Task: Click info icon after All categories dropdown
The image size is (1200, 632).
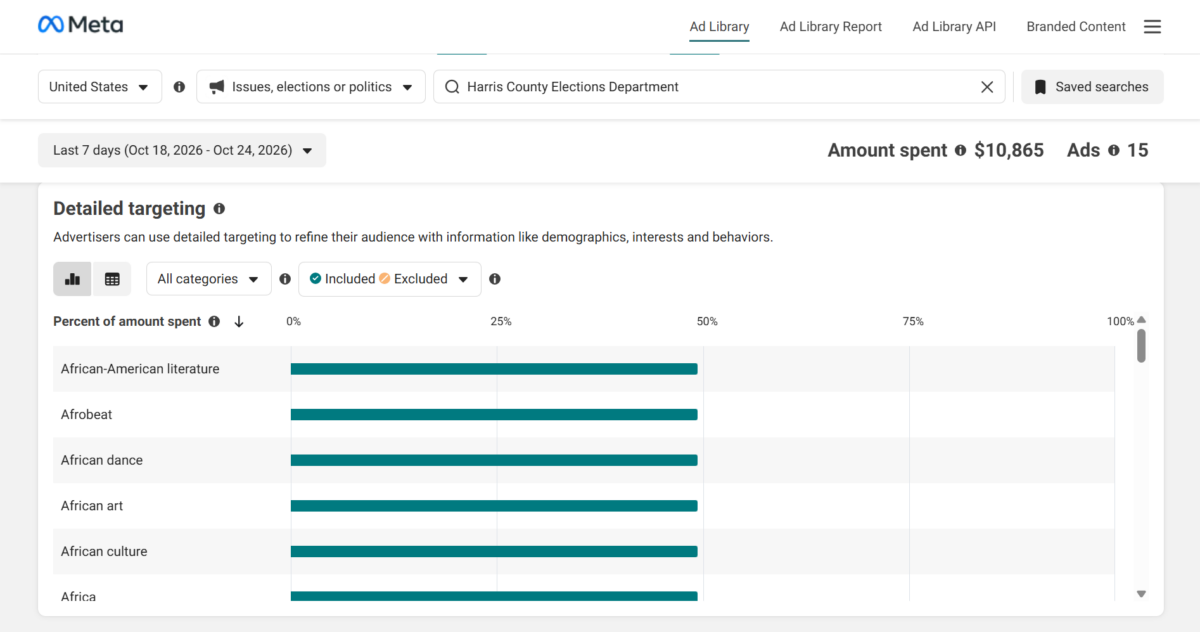Action: coord(285,279)
